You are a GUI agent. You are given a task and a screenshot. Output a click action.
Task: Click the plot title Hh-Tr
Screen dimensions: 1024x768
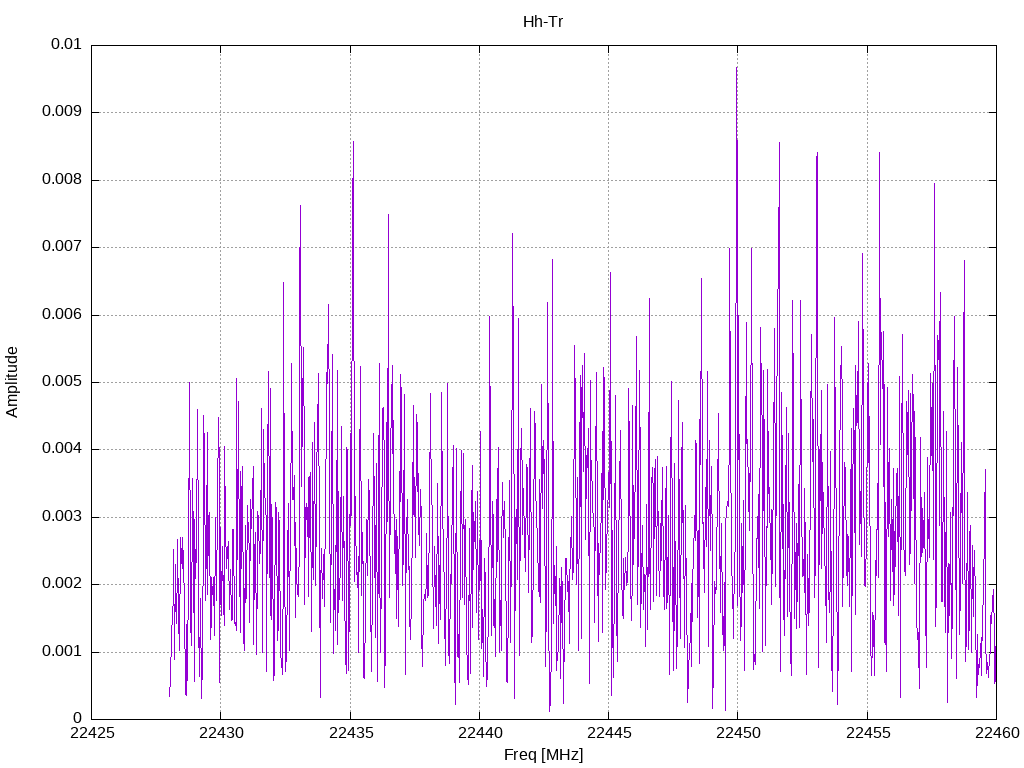543,22
